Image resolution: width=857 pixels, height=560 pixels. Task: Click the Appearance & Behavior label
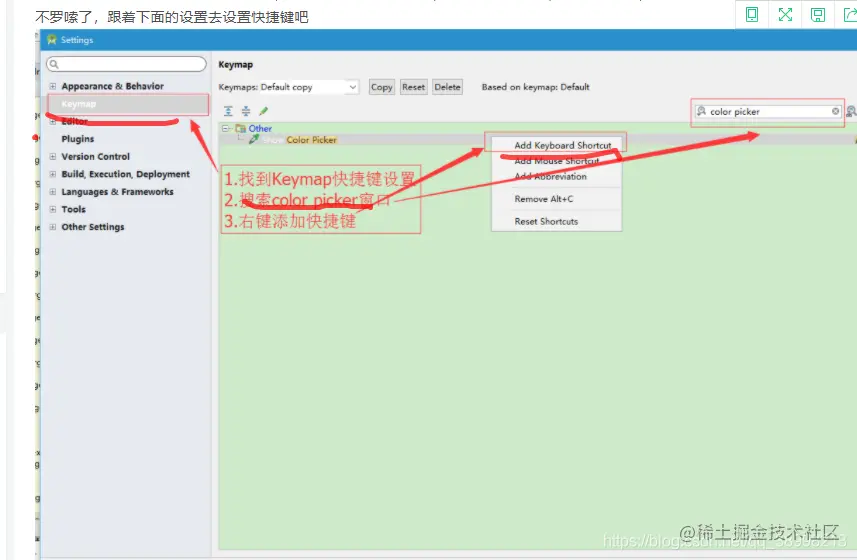pyautogui.click(x=113, y=86)
